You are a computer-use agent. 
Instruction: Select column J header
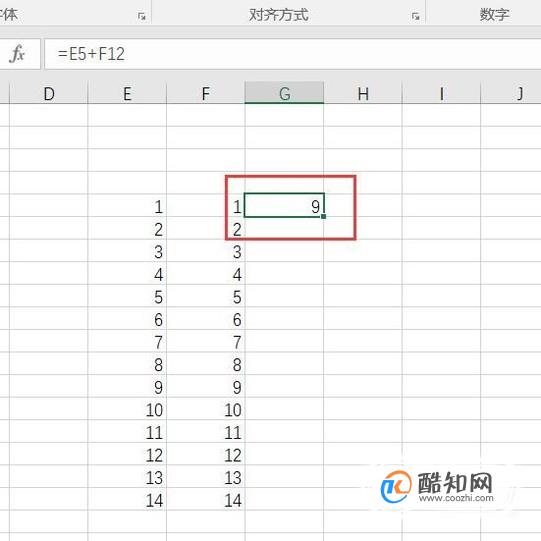coord(511,94)
